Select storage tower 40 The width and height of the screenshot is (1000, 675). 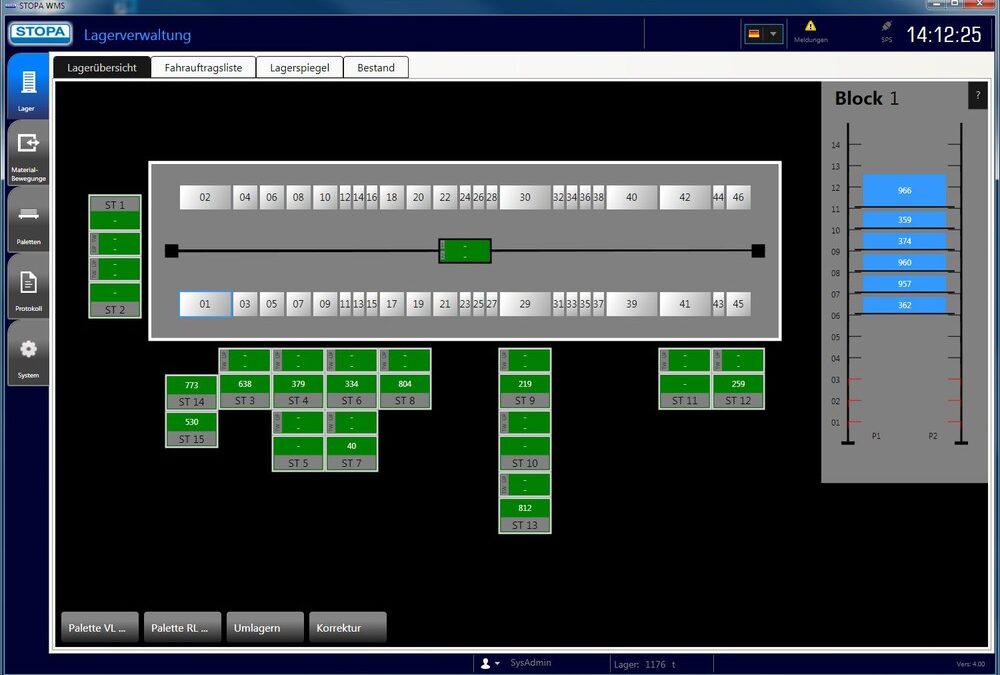(x=631, y=197)
